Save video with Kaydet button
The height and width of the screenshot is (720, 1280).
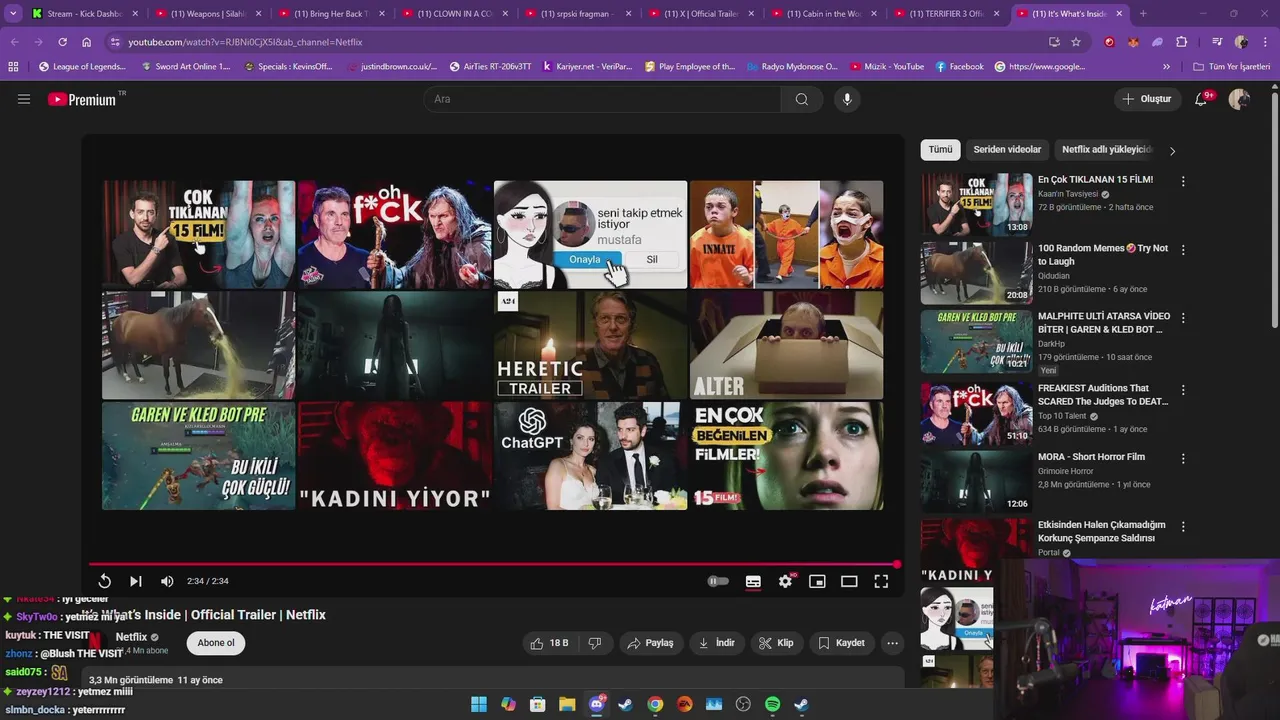click(841, 643)
